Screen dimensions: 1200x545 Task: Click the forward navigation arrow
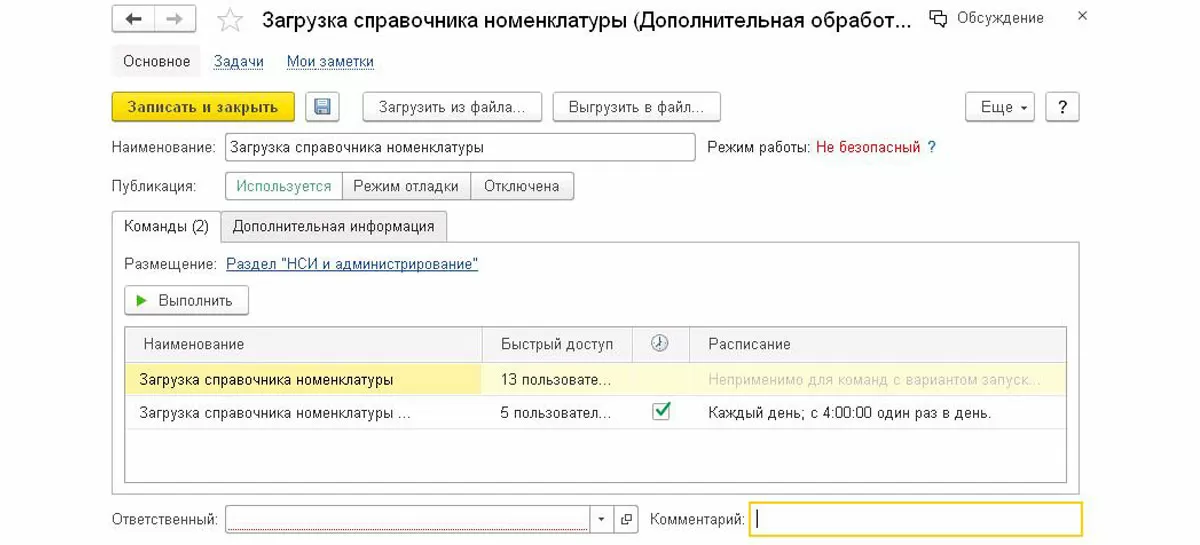[x=174, y=19]
